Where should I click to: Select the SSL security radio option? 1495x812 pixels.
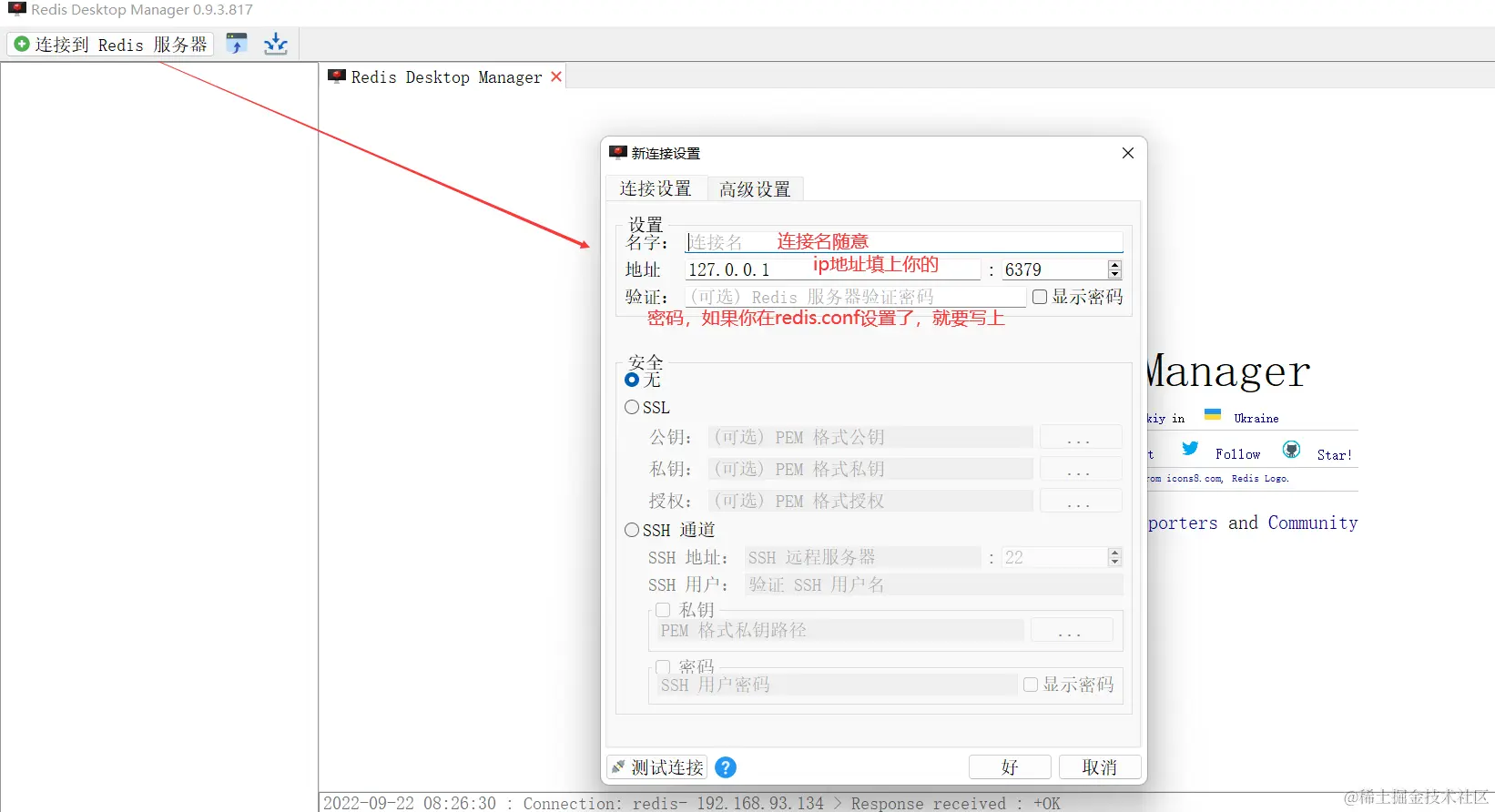point(632,407)
